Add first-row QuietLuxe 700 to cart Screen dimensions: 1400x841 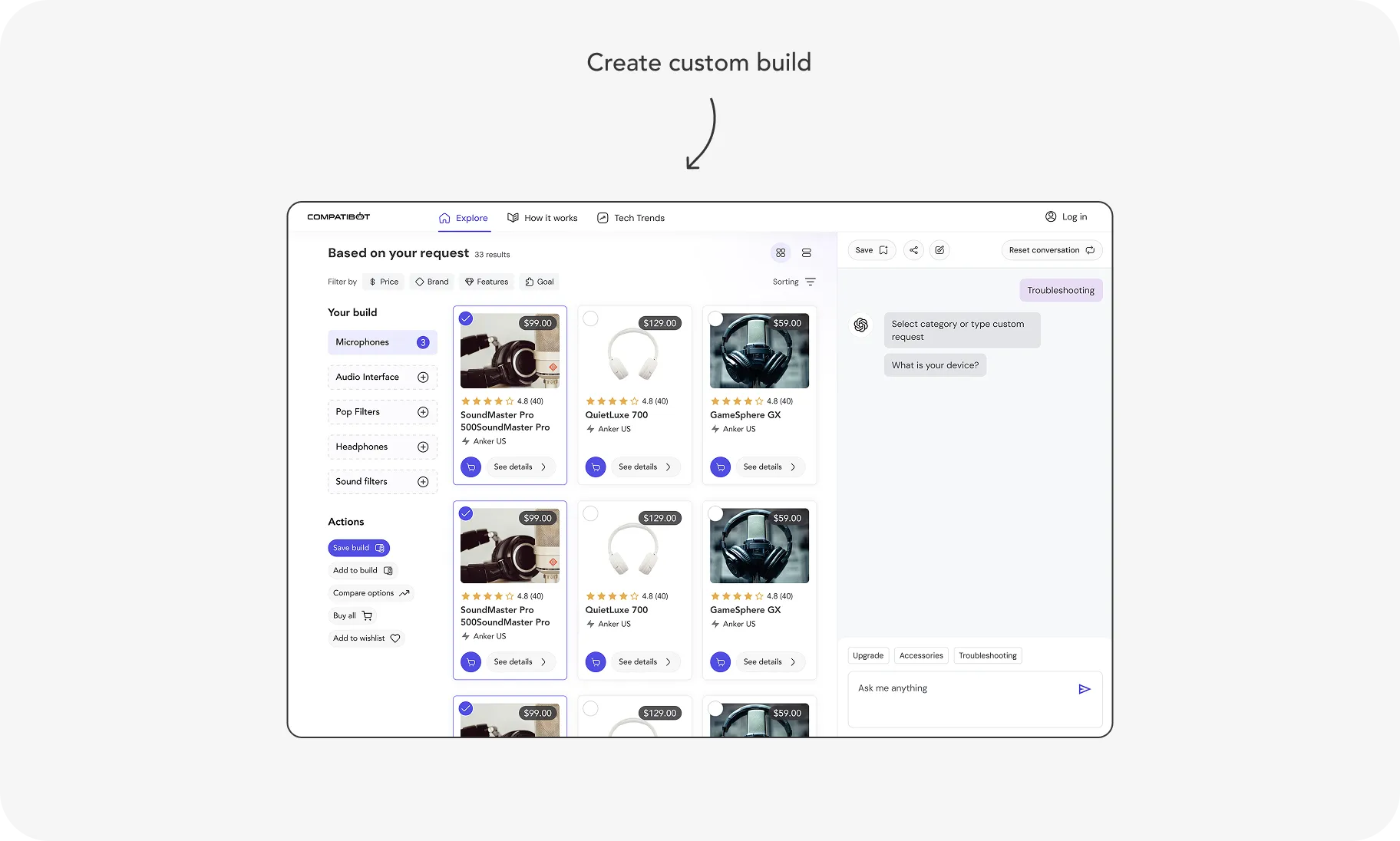pos(596,467)
